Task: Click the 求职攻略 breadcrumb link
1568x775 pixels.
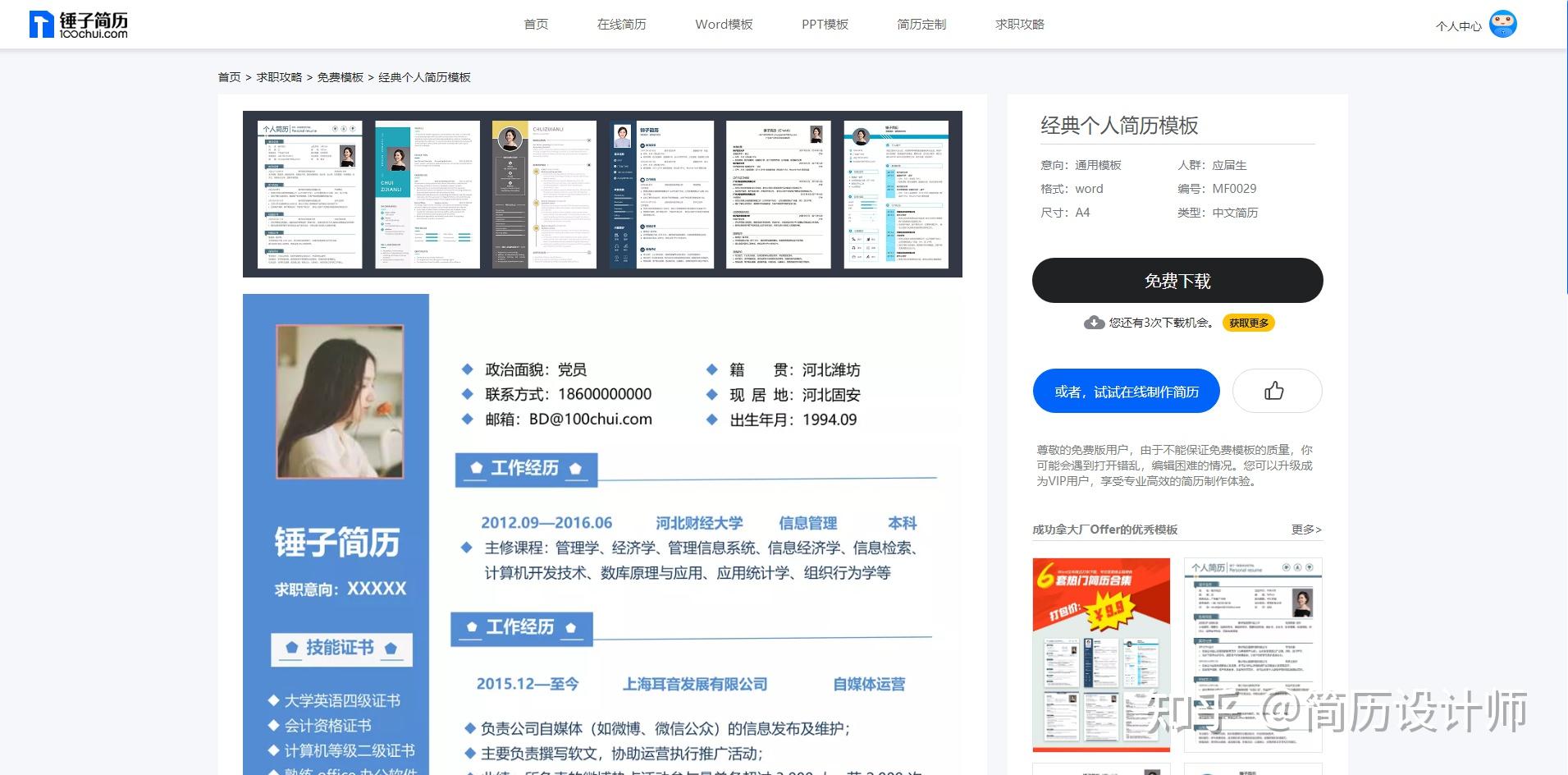Action: click(279, 77)
